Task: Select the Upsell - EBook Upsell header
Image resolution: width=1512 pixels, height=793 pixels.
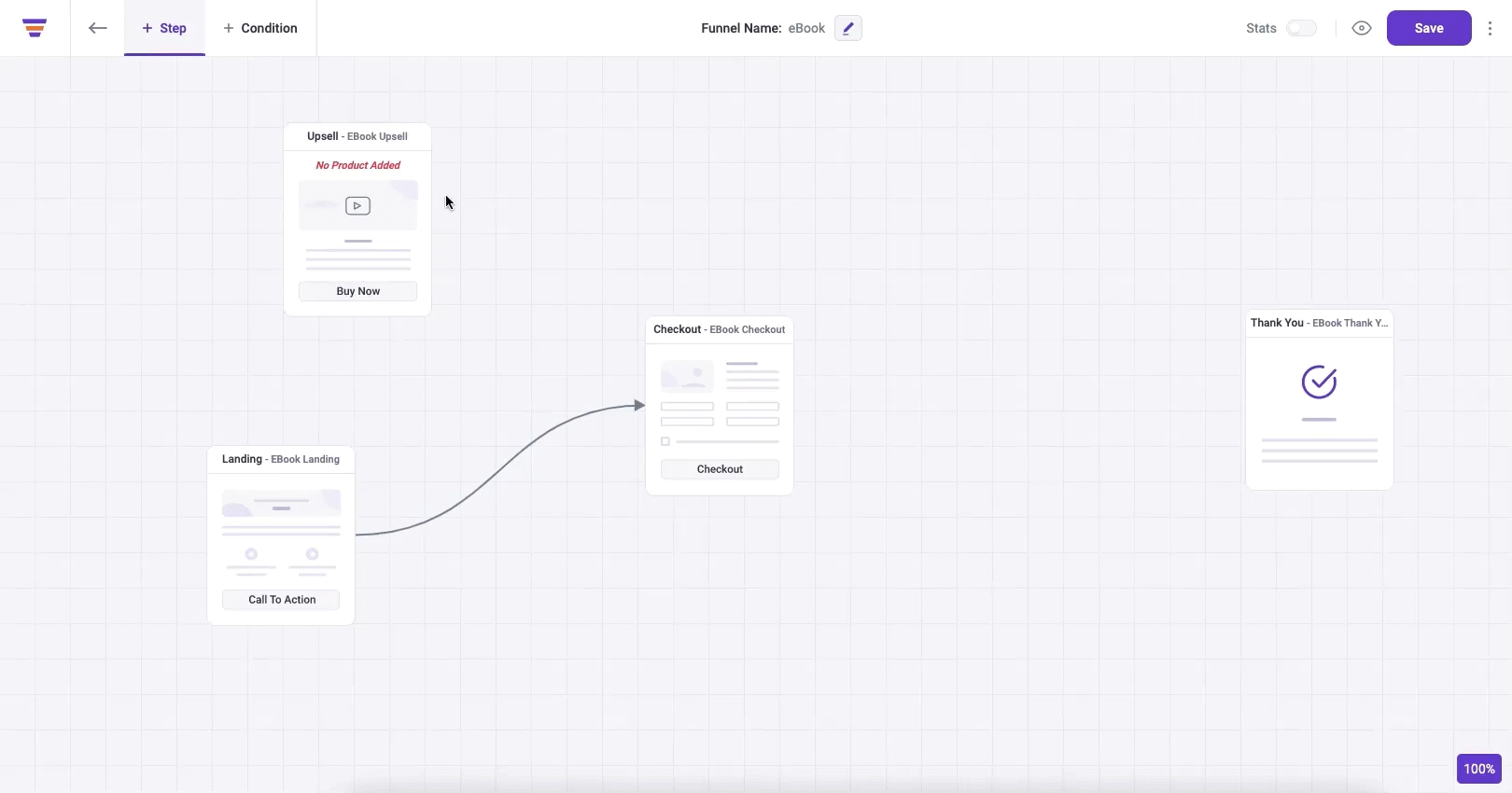Action: [357, 136]
